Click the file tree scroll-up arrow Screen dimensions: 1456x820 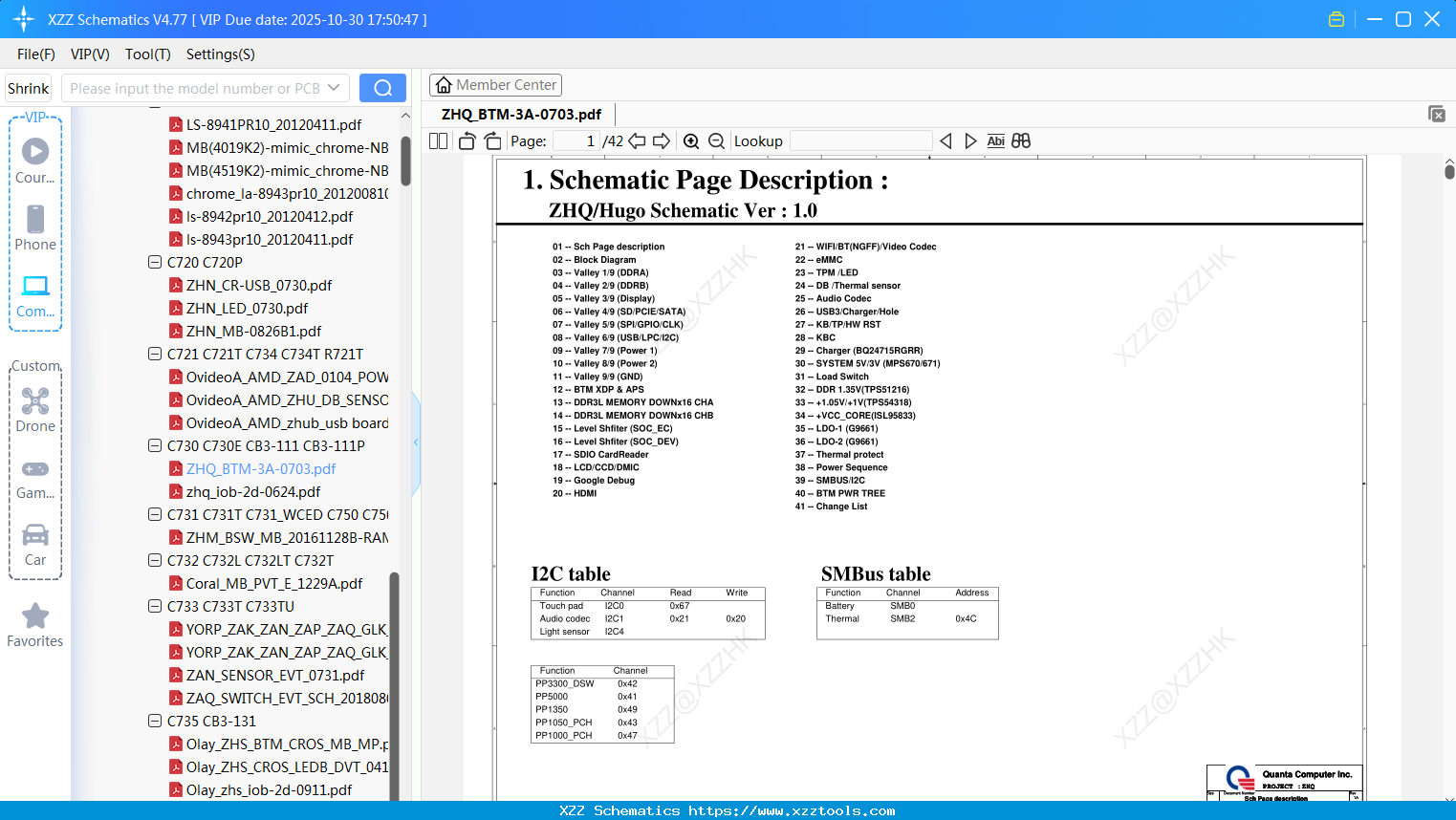click(405, 116)
